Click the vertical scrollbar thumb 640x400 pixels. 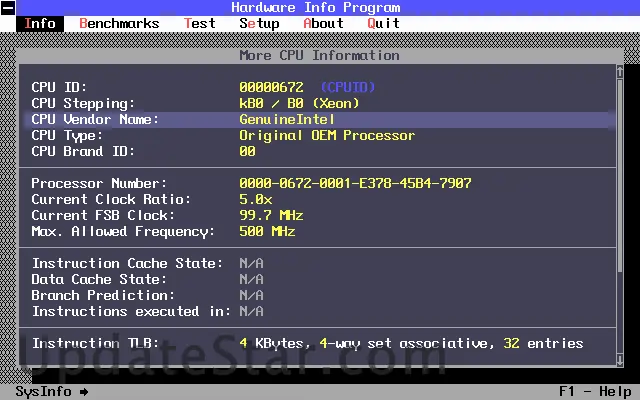click(620, 176)
